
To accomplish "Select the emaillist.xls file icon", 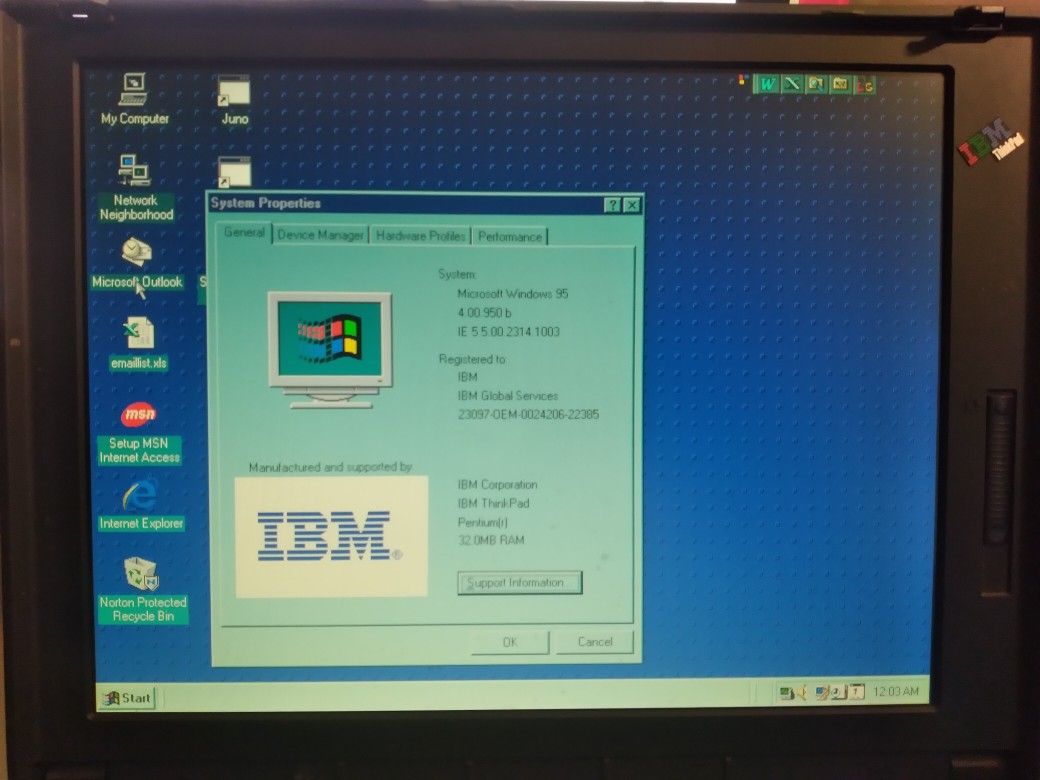I will tap(139, 344).
